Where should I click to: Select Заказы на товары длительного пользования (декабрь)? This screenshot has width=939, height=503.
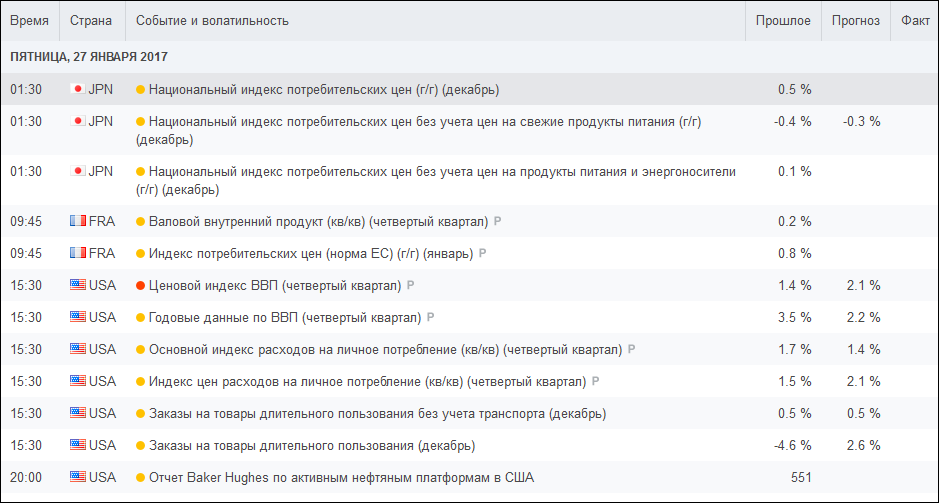pos(312,446)
